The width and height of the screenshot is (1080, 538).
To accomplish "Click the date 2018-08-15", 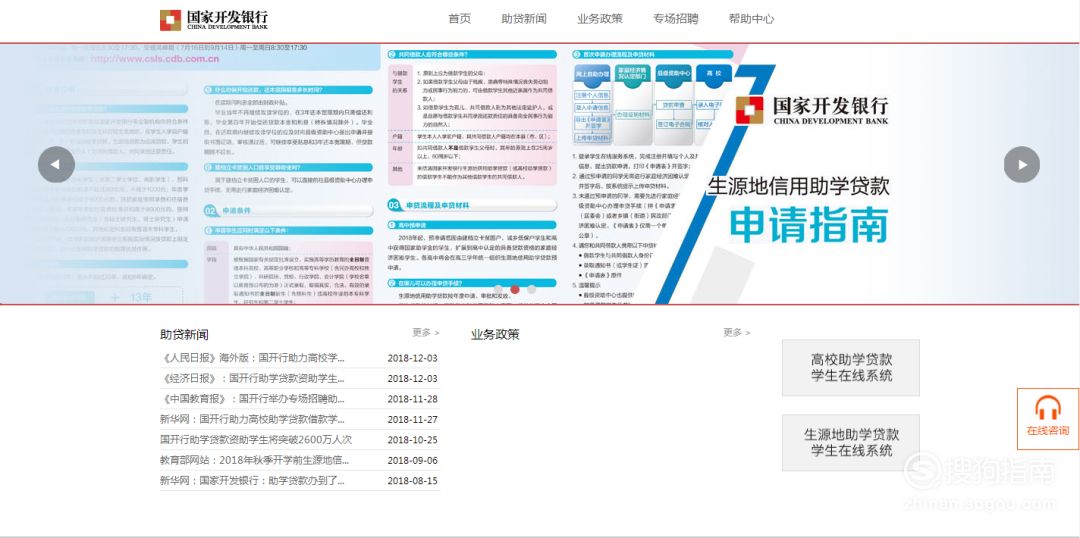I will (413, 480).
